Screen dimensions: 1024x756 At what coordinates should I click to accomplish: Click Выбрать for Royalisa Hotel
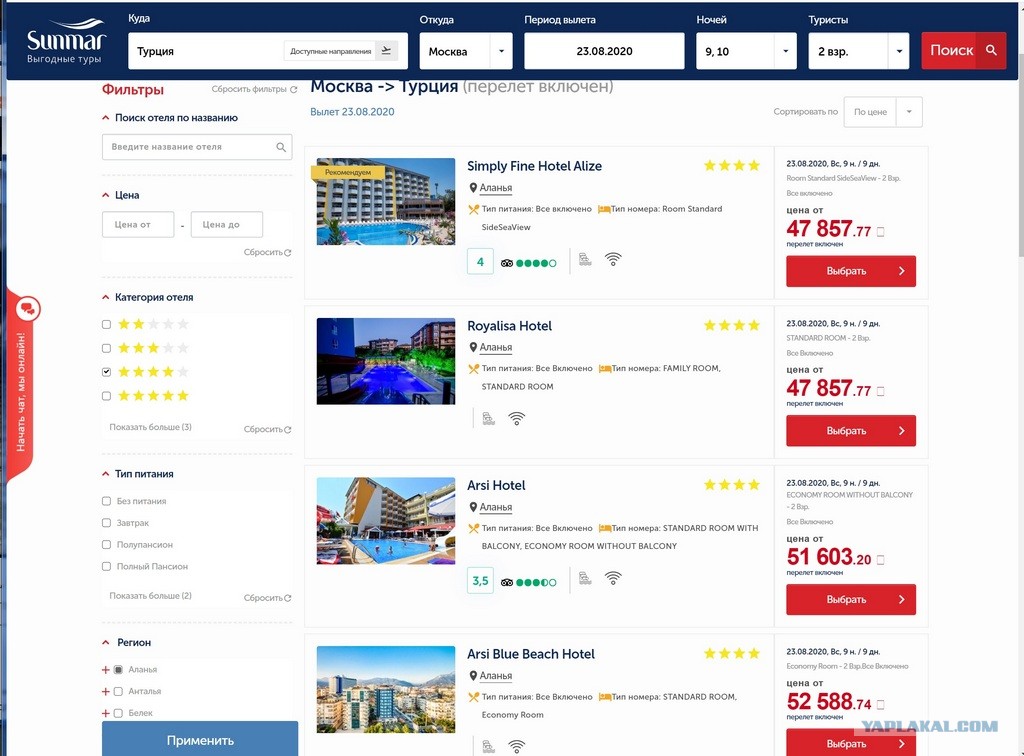click(851, 431)
